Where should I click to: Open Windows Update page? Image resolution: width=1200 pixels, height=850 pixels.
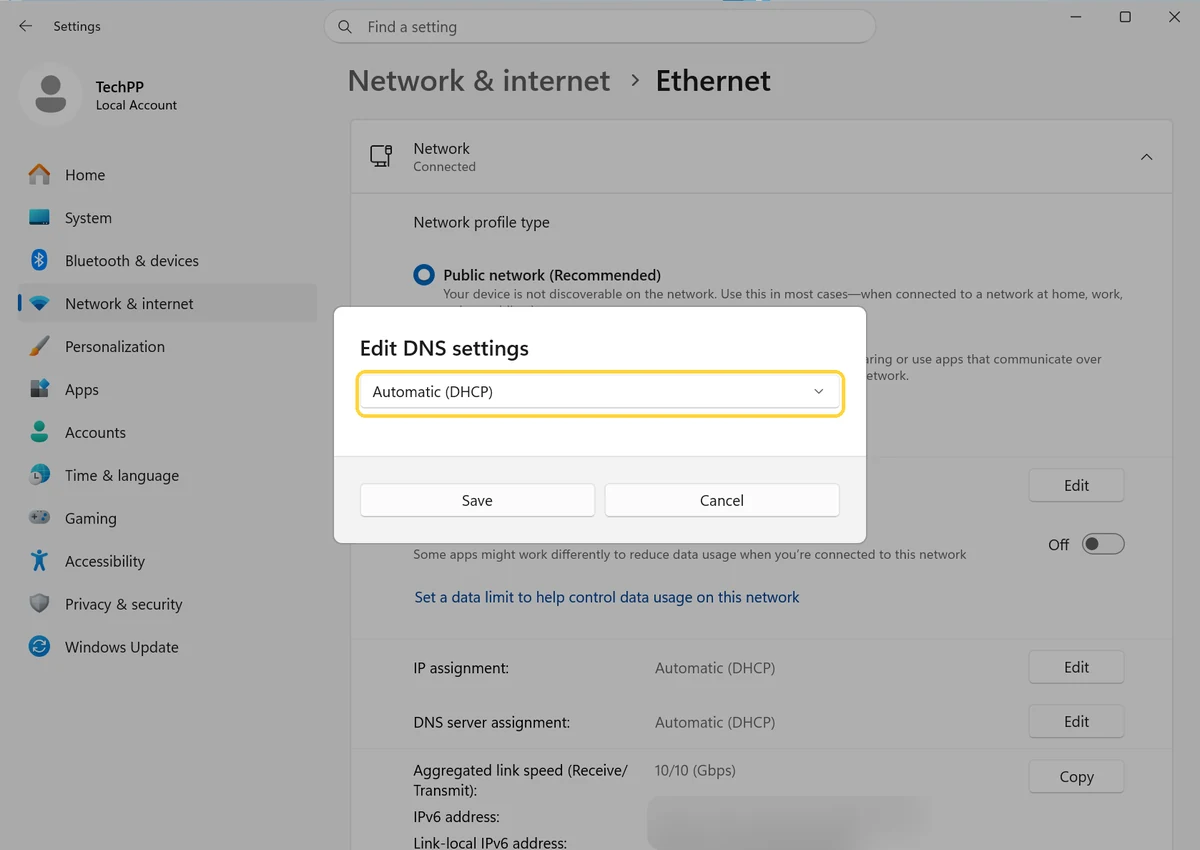122,647
